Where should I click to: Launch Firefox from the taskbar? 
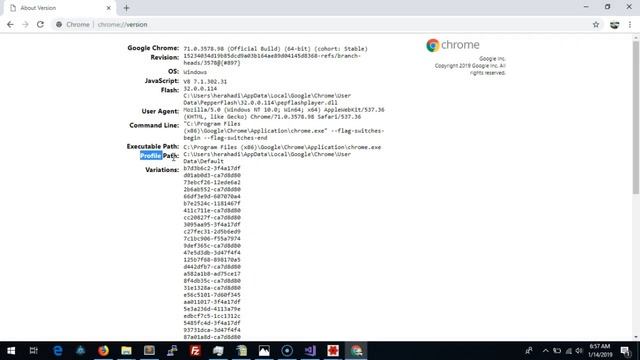(x=103, y=351)
